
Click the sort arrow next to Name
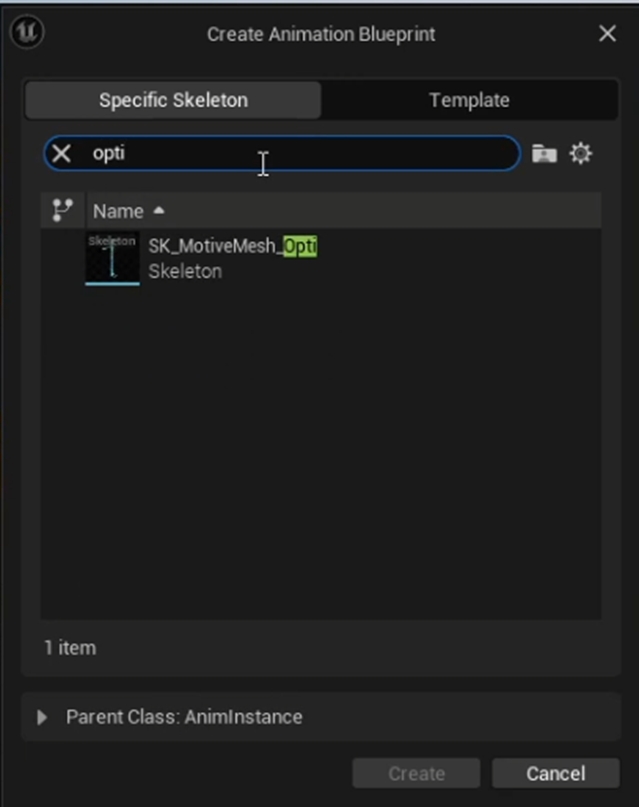(159, 211)
